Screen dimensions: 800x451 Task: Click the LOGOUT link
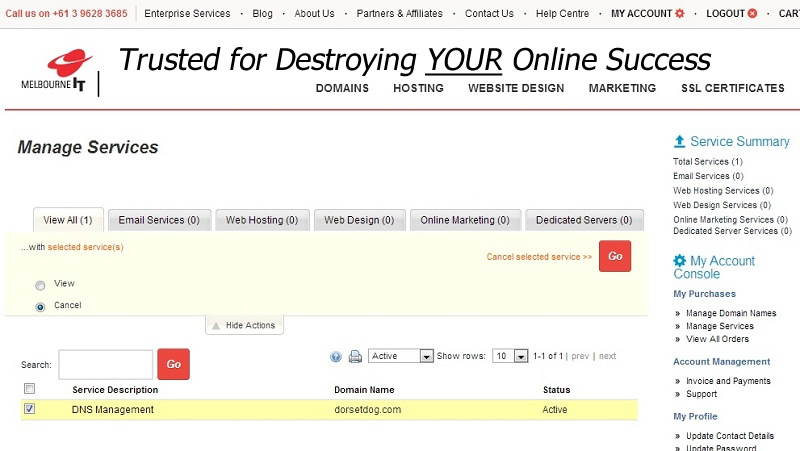coord(726,14)
